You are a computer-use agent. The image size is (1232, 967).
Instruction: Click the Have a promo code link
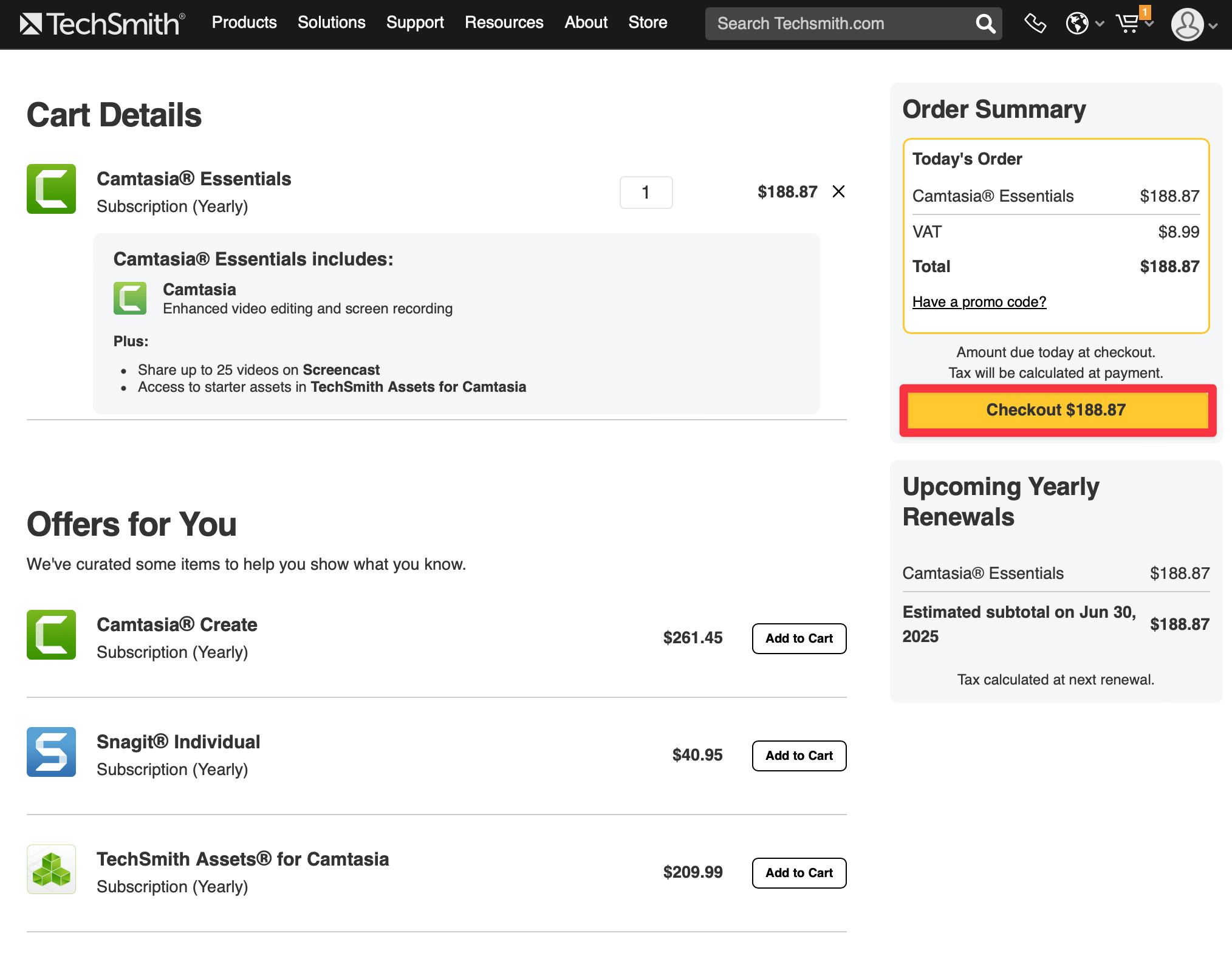pos(979,302)
